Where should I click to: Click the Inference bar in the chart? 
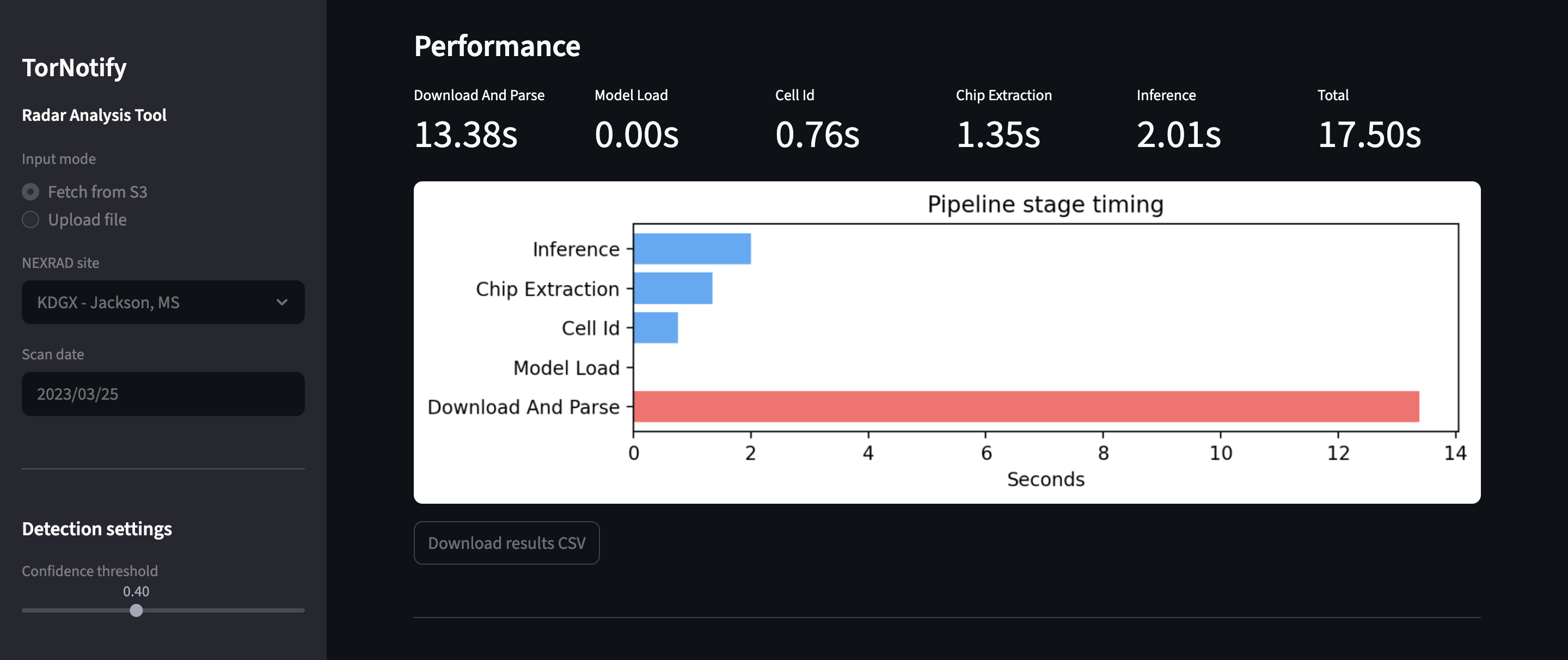pyautogui.click(x=691, y=248)
